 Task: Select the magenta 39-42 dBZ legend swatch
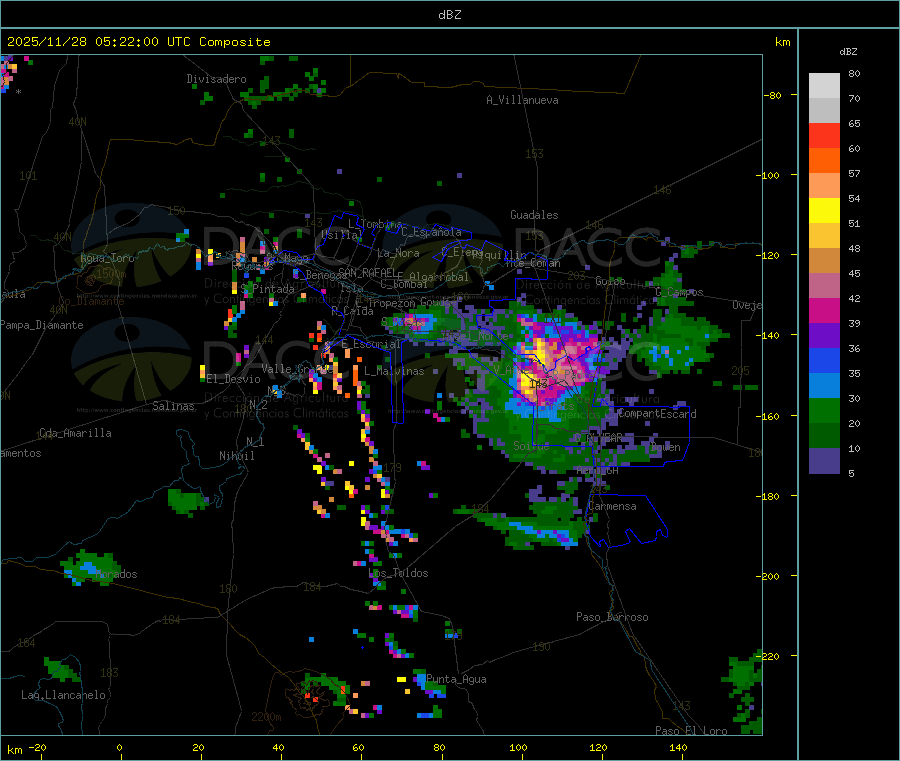click(824, 310)
